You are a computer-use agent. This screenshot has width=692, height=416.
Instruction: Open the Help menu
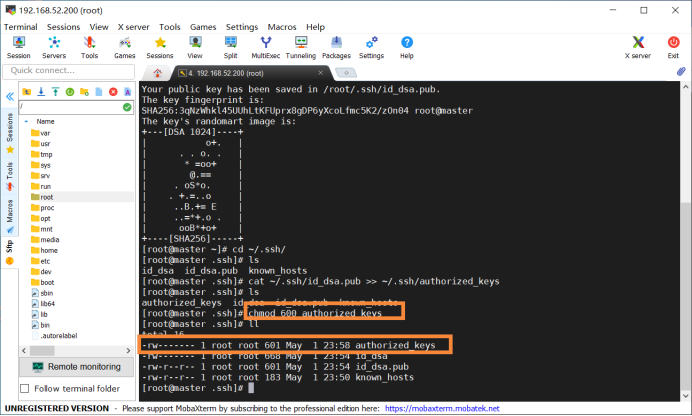315,27
